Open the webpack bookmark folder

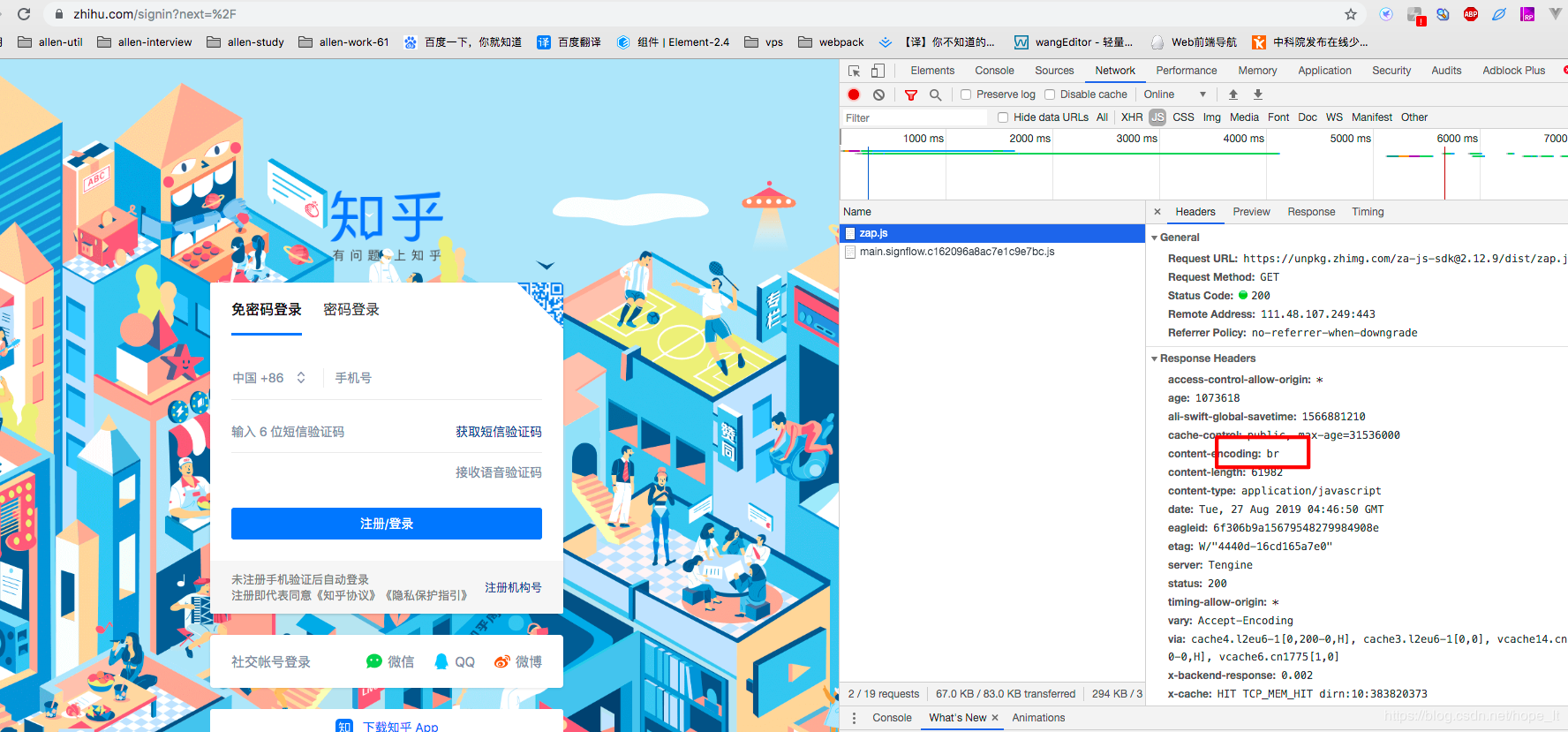831,42
